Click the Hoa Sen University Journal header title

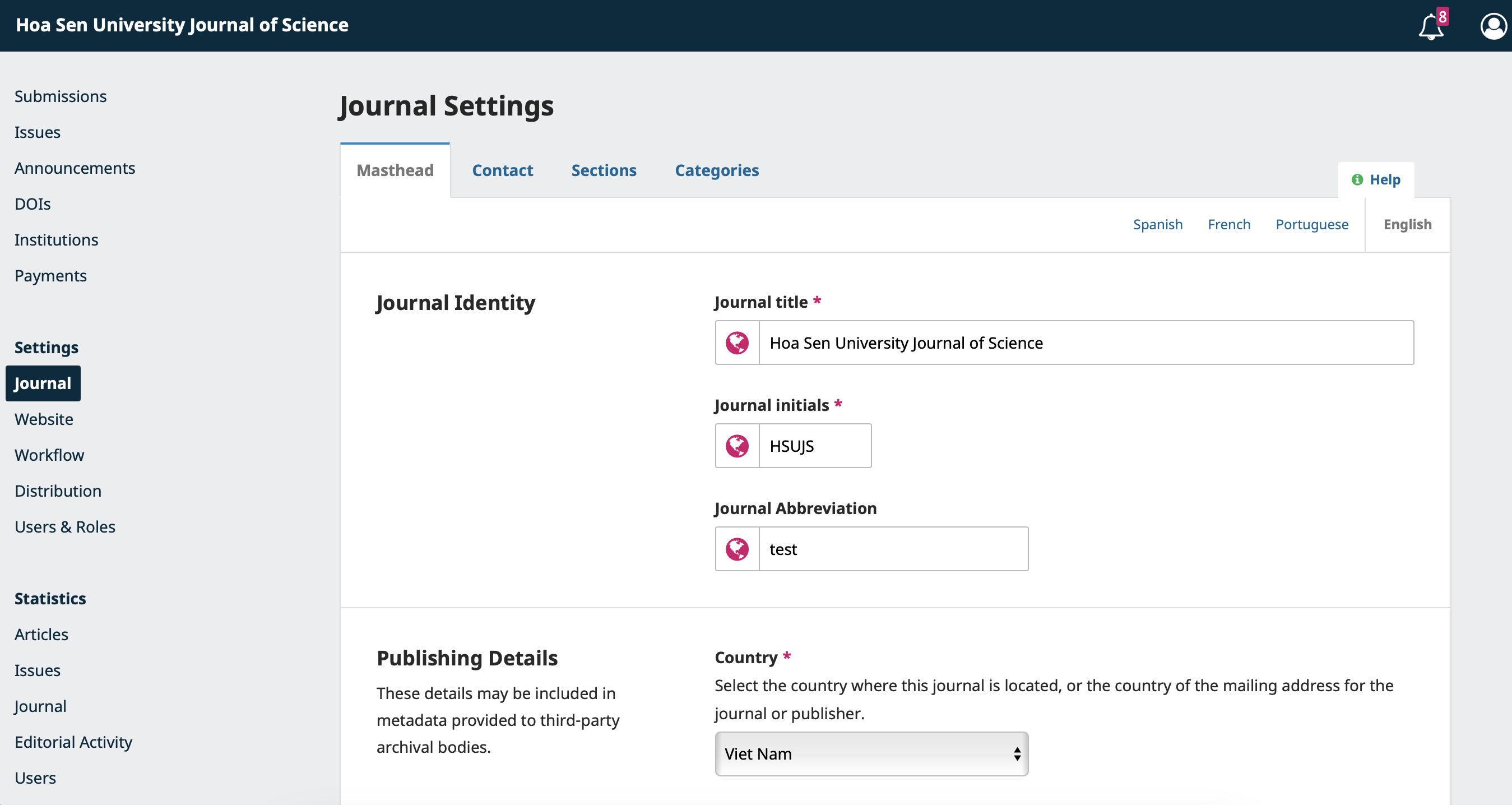(x=182, y=25)
